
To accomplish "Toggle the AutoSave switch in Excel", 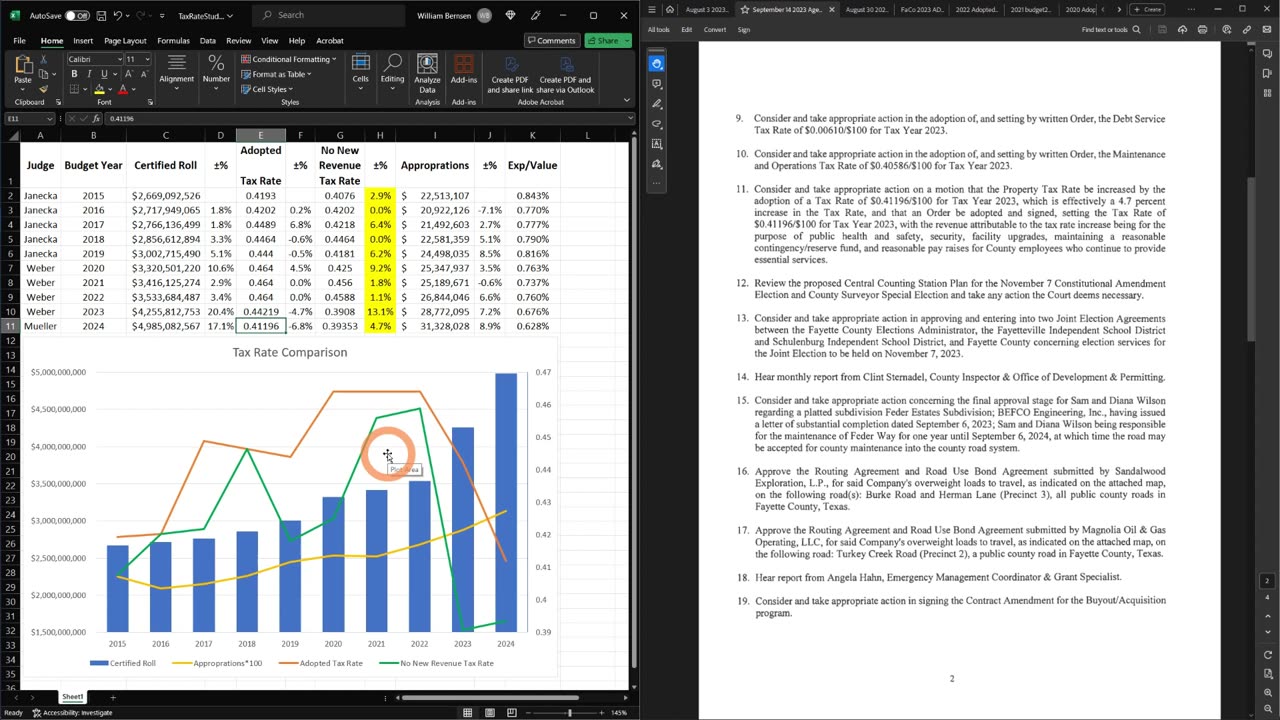I will (x=77, y=16).
